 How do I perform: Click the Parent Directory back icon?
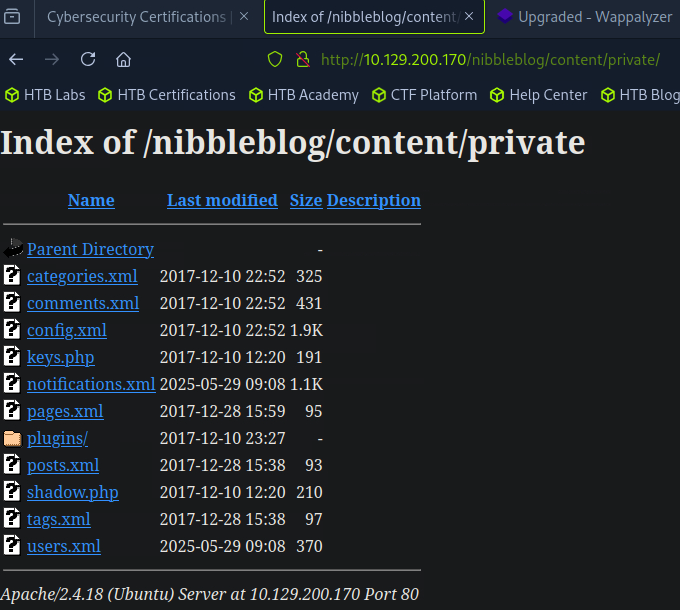[x=13, y=249]
